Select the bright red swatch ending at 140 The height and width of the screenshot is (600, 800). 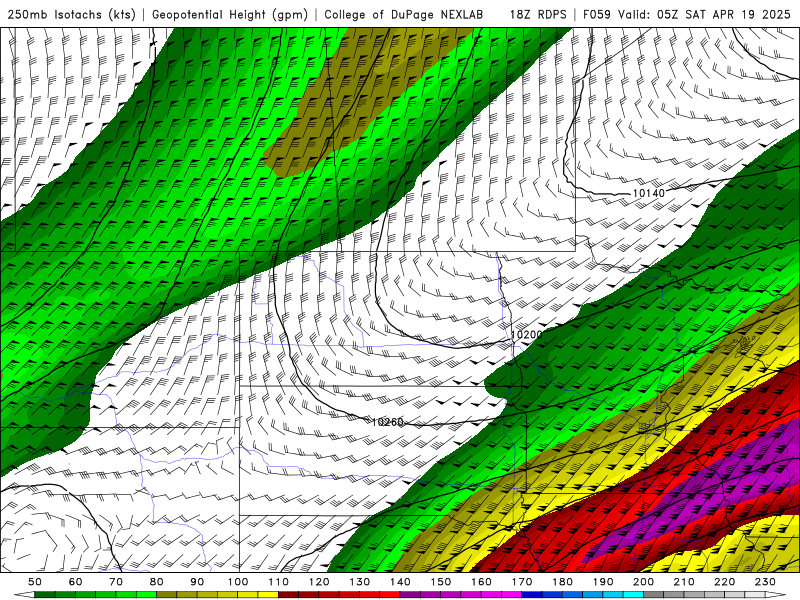[x=390, y=594]
